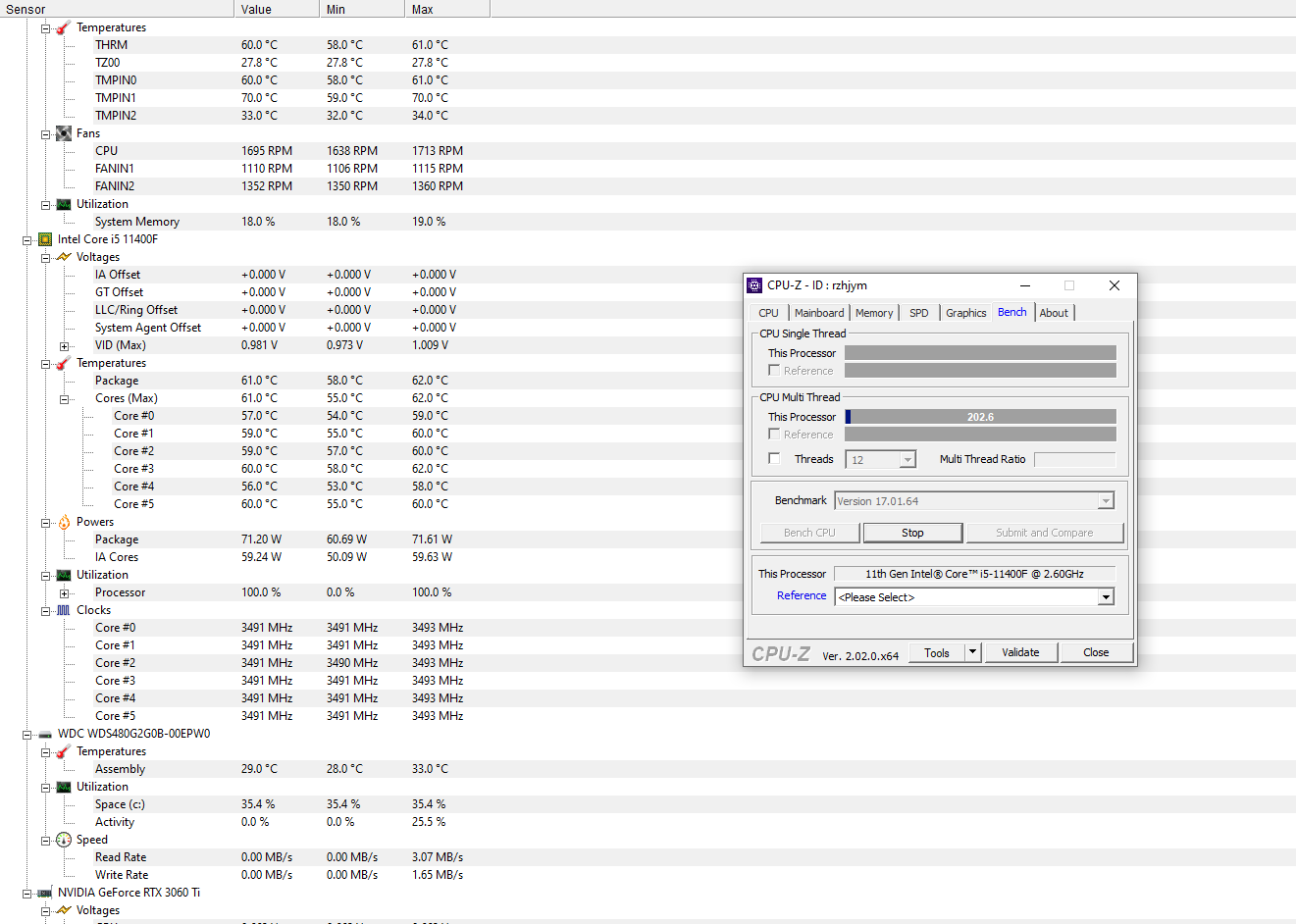The width and height of the screenshot is (1296, 924).
Task: Click the Validate button
Action: pos(1020,652)
